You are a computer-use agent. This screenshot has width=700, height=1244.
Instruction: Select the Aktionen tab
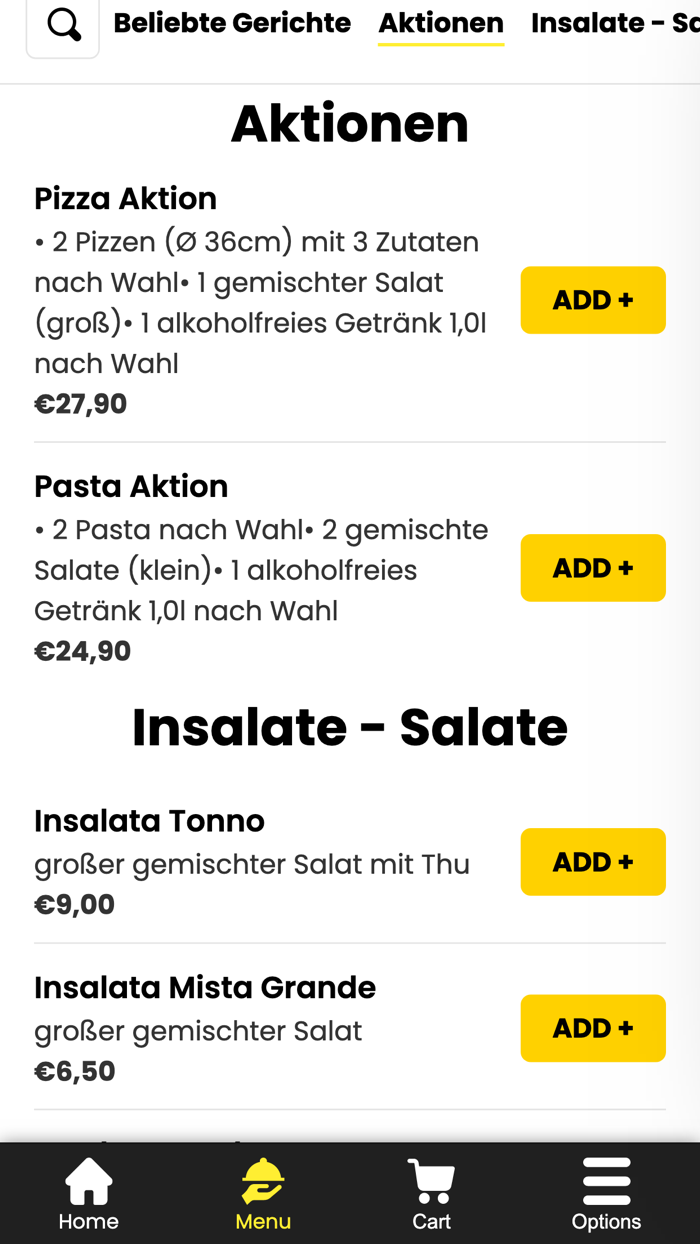(441, 22)
